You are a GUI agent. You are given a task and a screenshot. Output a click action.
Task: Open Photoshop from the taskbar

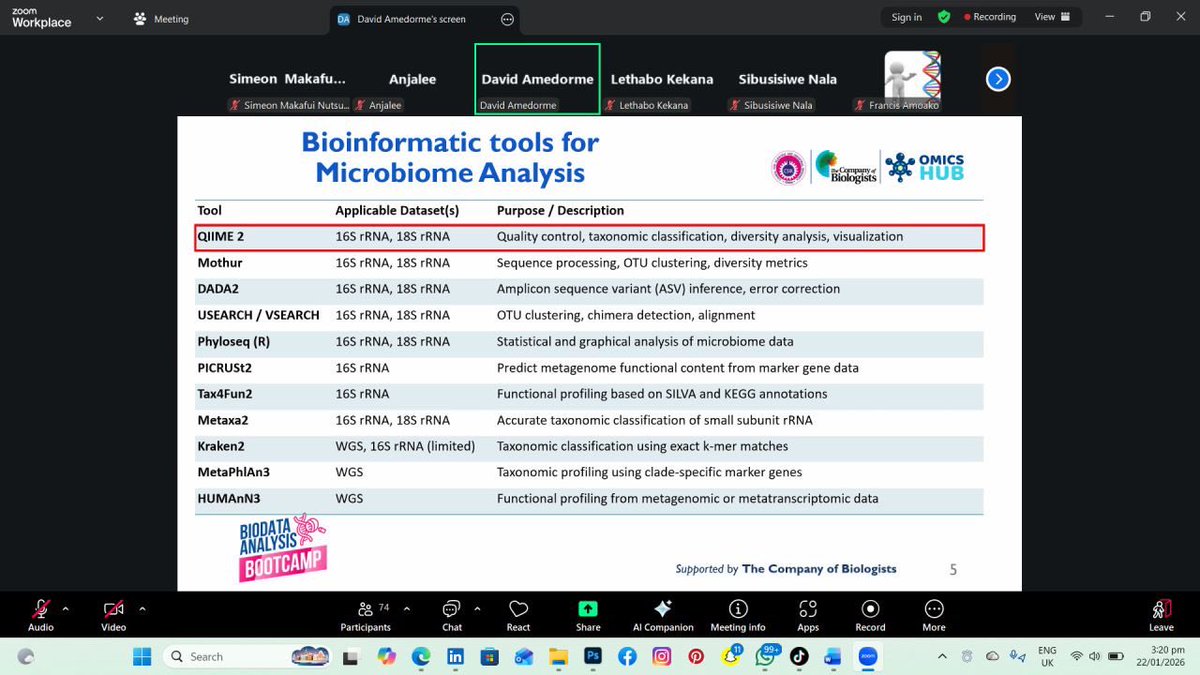click(593, 656)
